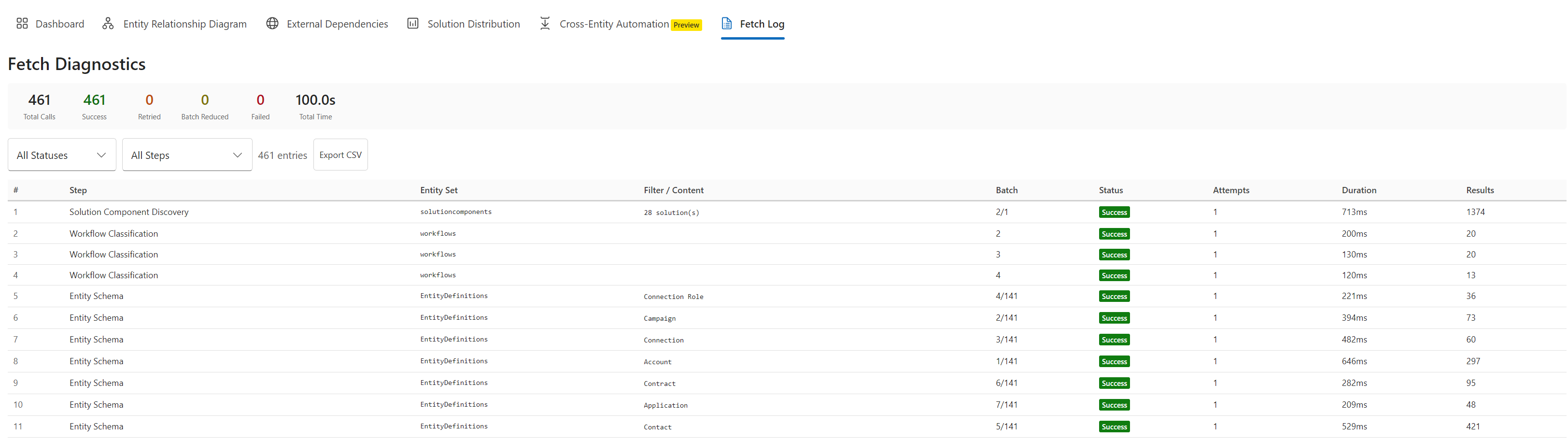Click the Application filter cell

666,406
